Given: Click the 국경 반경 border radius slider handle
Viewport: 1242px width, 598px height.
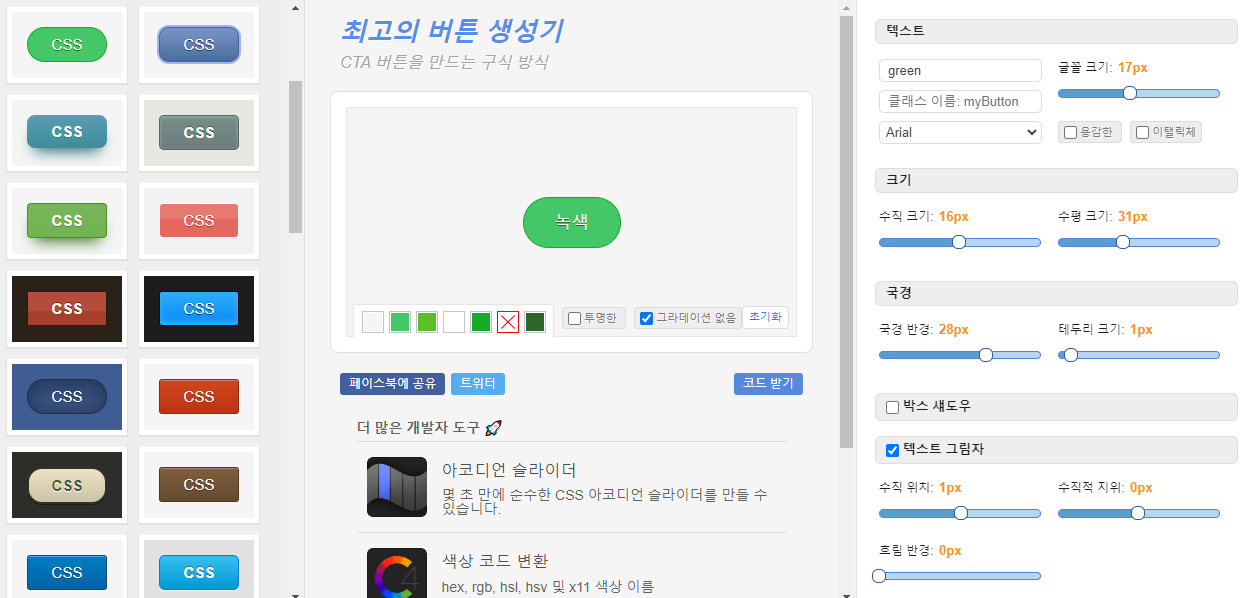Looking at the screenshot, I should [986, 354].
